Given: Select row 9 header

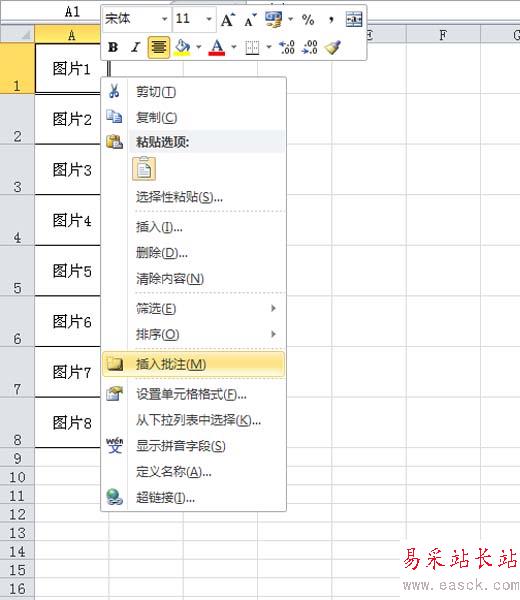Looking at the screenshot, I should 17,457.
